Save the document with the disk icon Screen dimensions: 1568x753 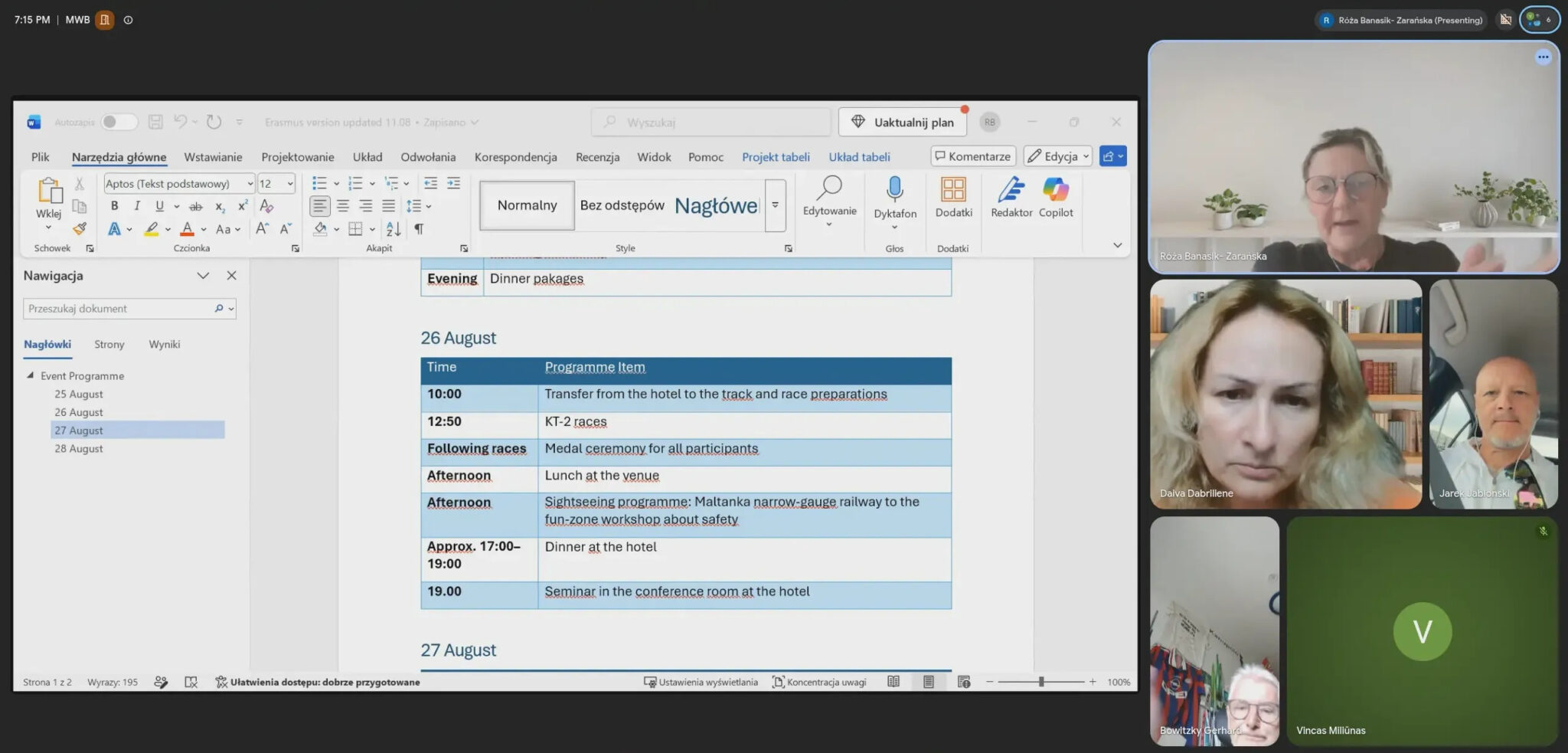point(155,122)
